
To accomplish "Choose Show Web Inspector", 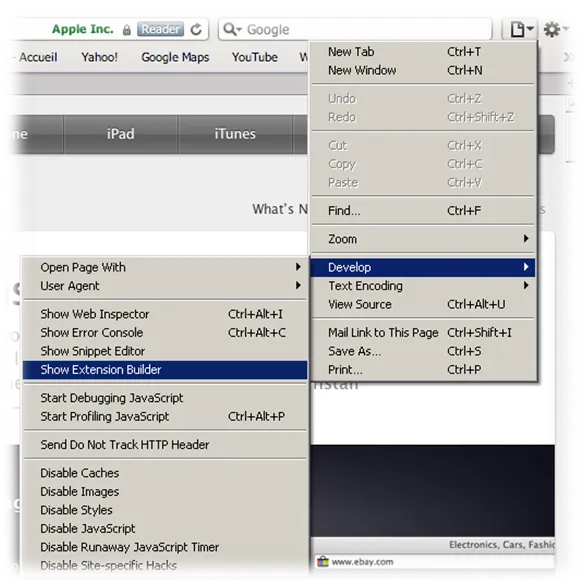I will (x=165, y=314).
